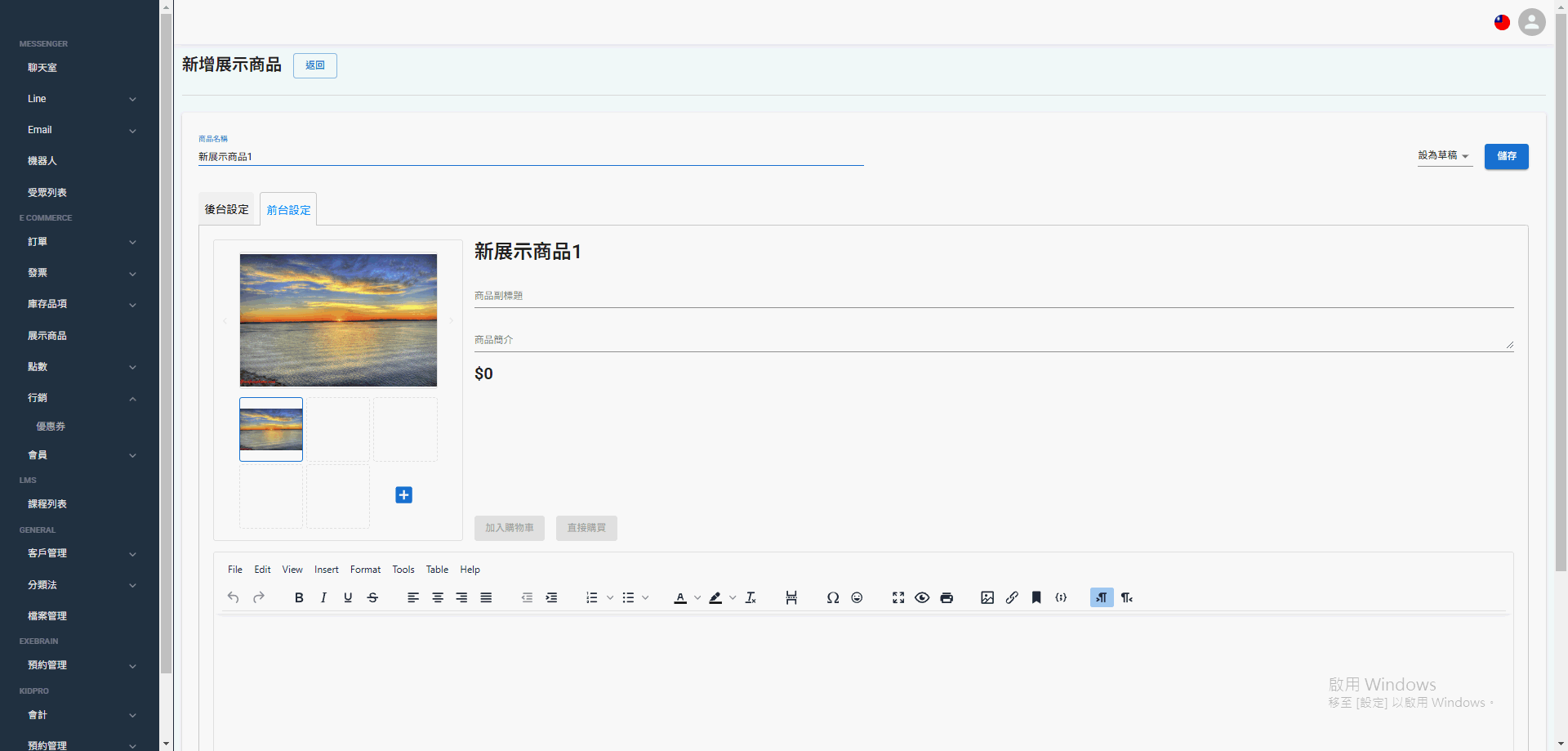This screenshot has height=751, width=1568.
Task: Select the small sunset image thumbnail
Action: (x=271, y=429)
